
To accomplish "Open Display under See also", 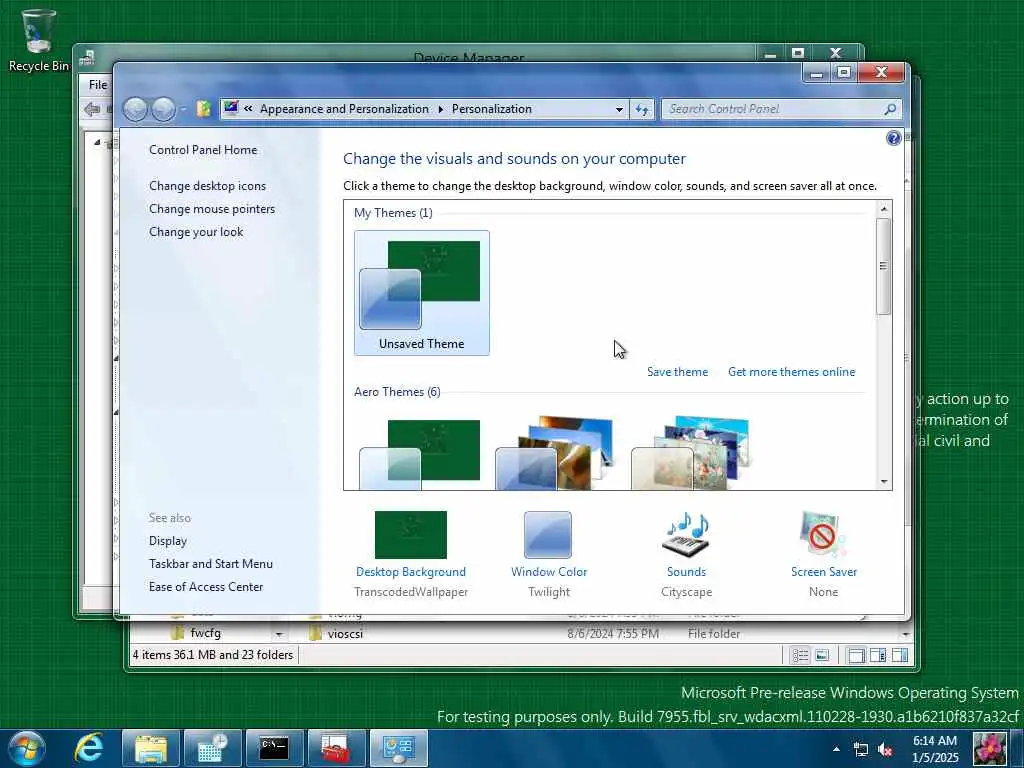I will click(168, 541).
